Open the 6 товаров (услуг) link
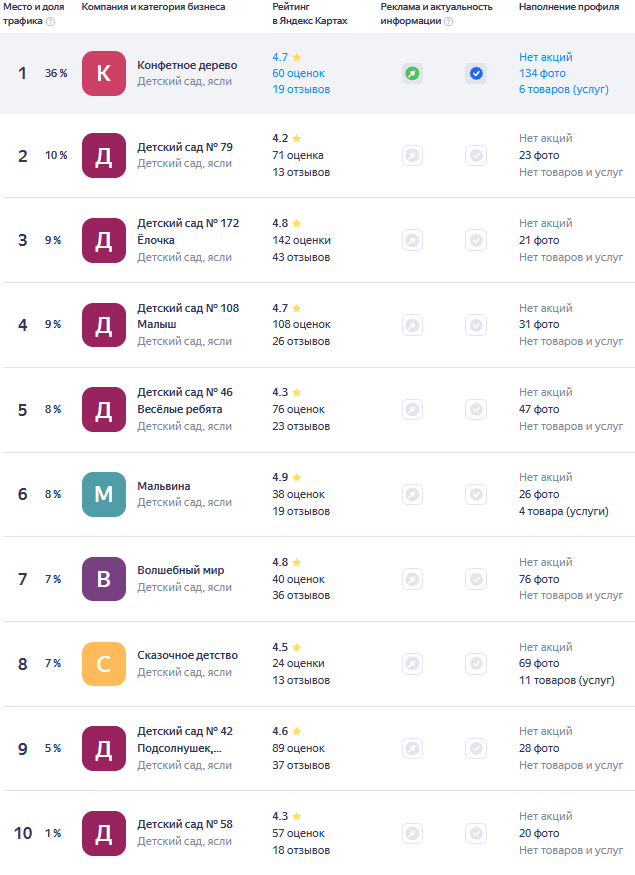635x875 pixels. (x=564, y=89)
